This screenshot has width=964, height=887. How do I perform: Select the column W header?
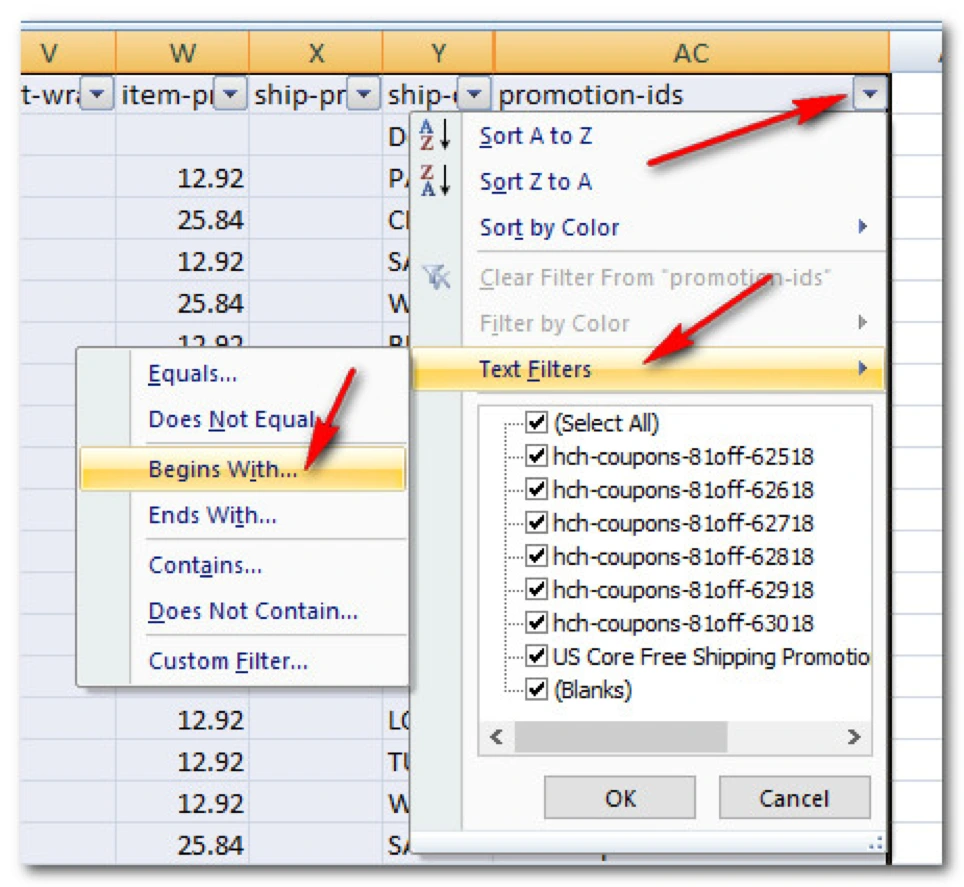click(x=182, y=52)
